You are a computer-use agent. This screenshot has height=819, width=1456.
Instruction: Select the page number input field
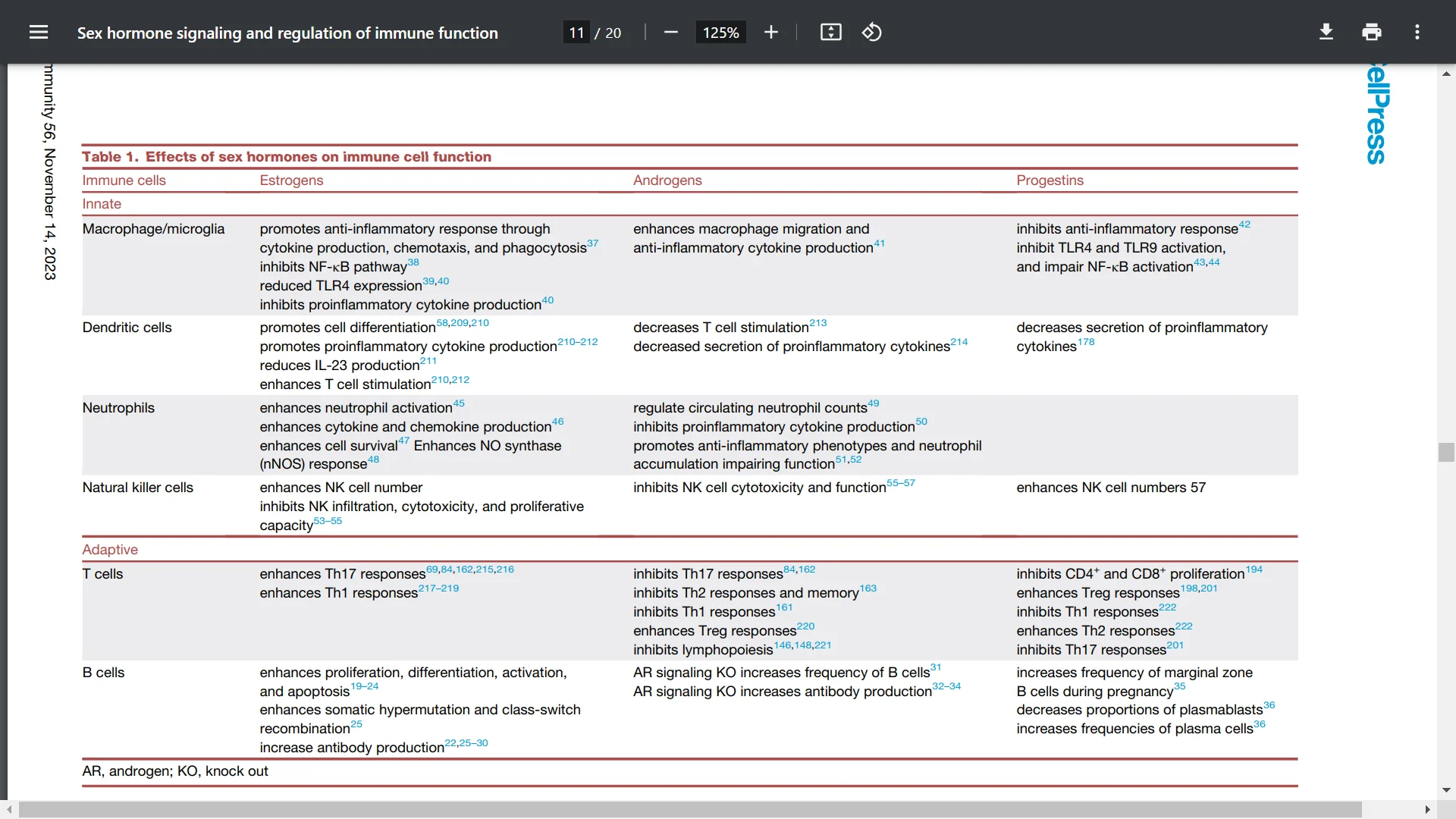point(576,33)
